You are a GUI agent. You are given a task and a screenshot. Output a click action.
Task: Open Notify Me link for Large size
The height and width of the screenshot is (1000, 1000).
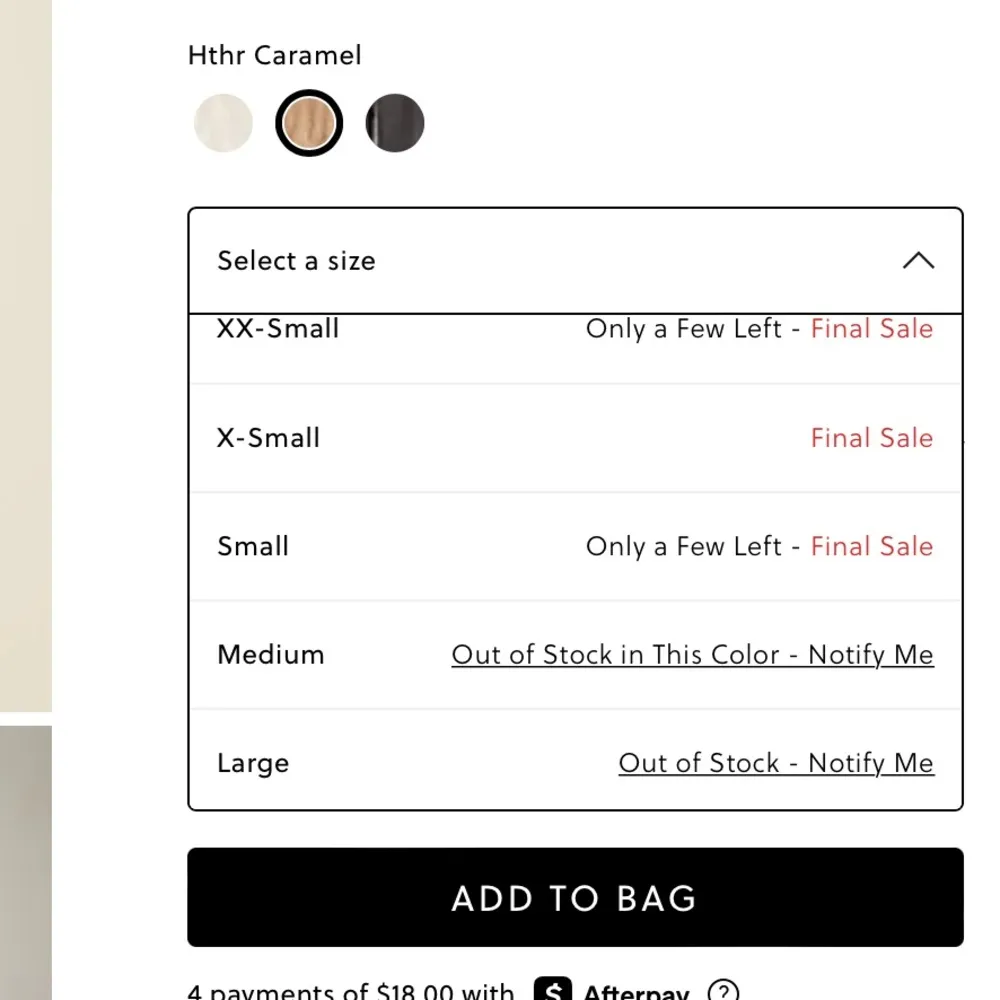click(x=776, y=764)
